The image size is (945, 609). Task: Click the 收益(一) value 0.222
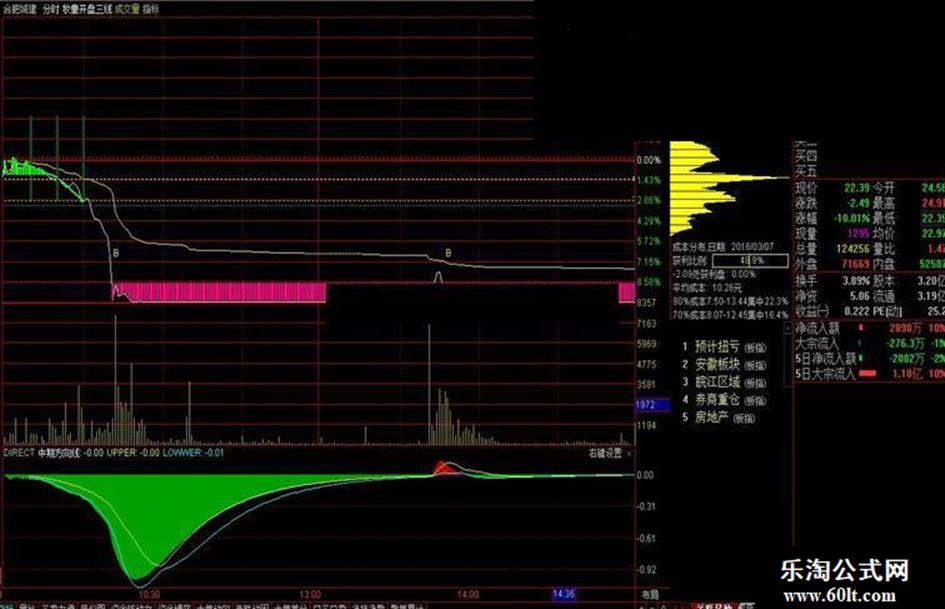pyautogui.click(x=856, y=311)
